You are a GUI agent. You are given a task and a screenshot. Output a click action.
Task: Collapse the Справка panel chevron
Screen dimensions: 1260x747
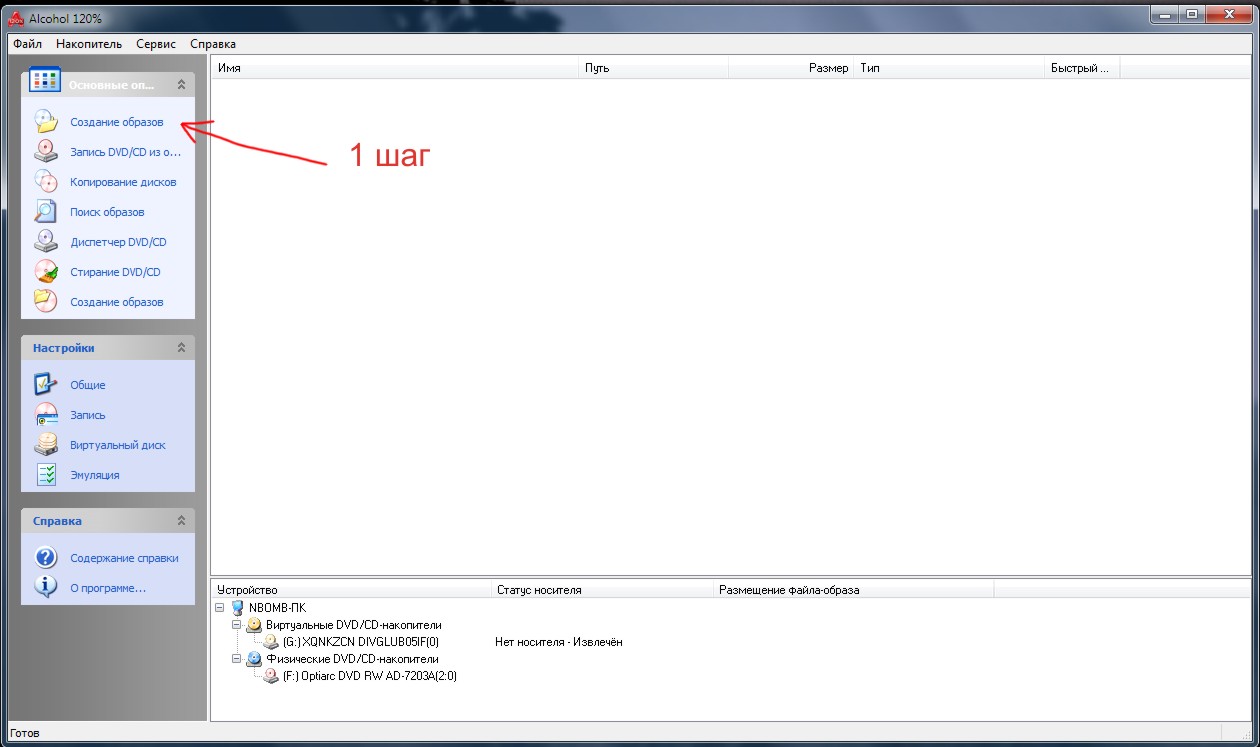point(181,521)
